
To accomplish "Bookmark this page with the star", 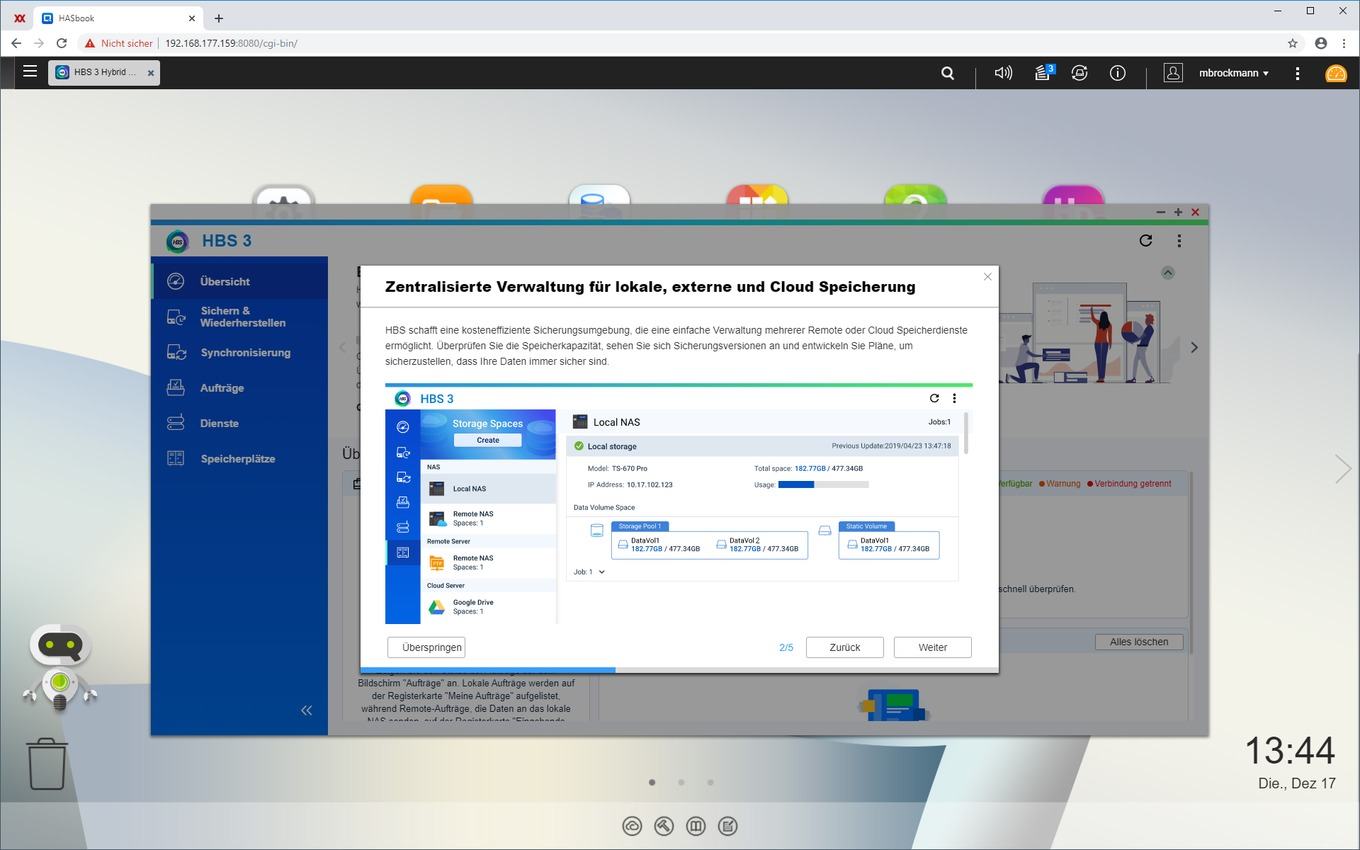I will coord(1293,43).
